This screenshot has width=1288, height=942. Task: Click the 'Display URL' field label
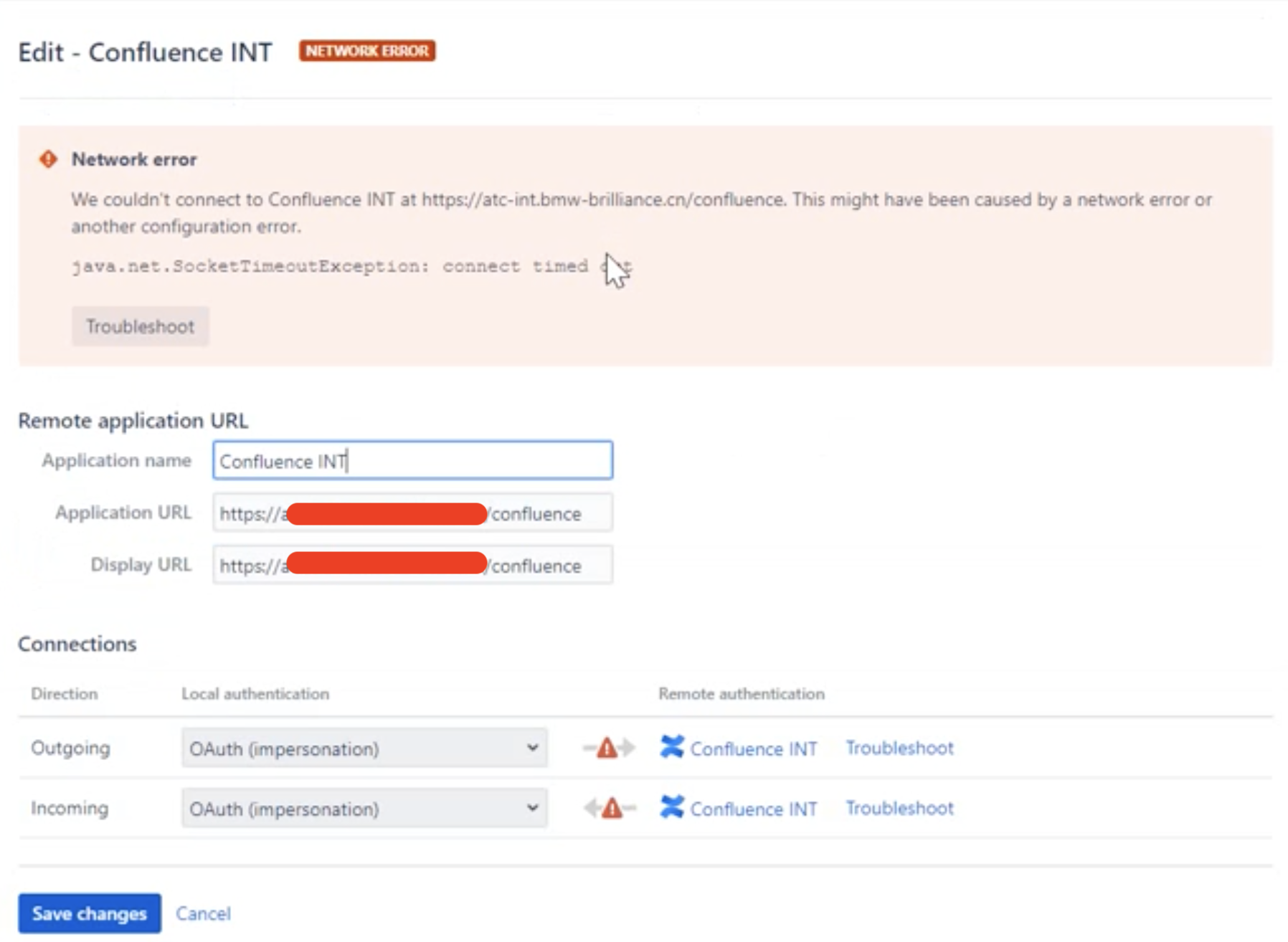(x=141, y=565)
